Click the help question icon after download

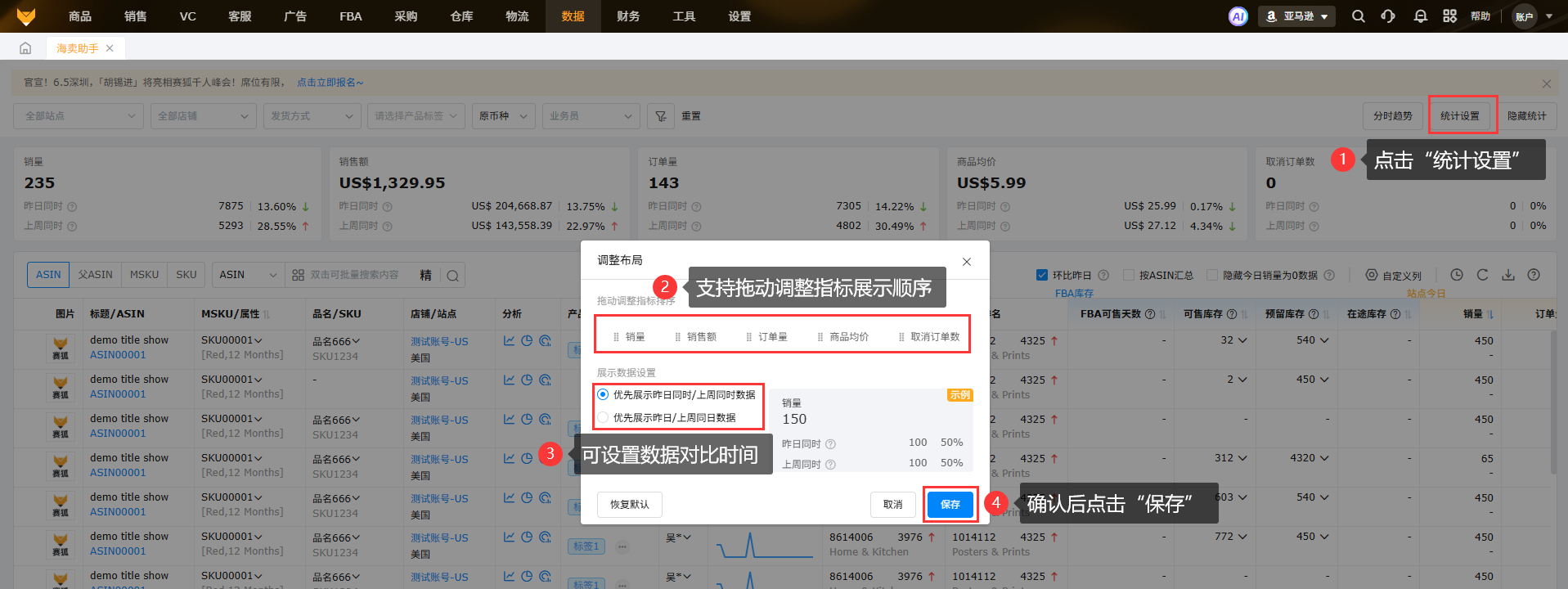(x=1534, y=275)
